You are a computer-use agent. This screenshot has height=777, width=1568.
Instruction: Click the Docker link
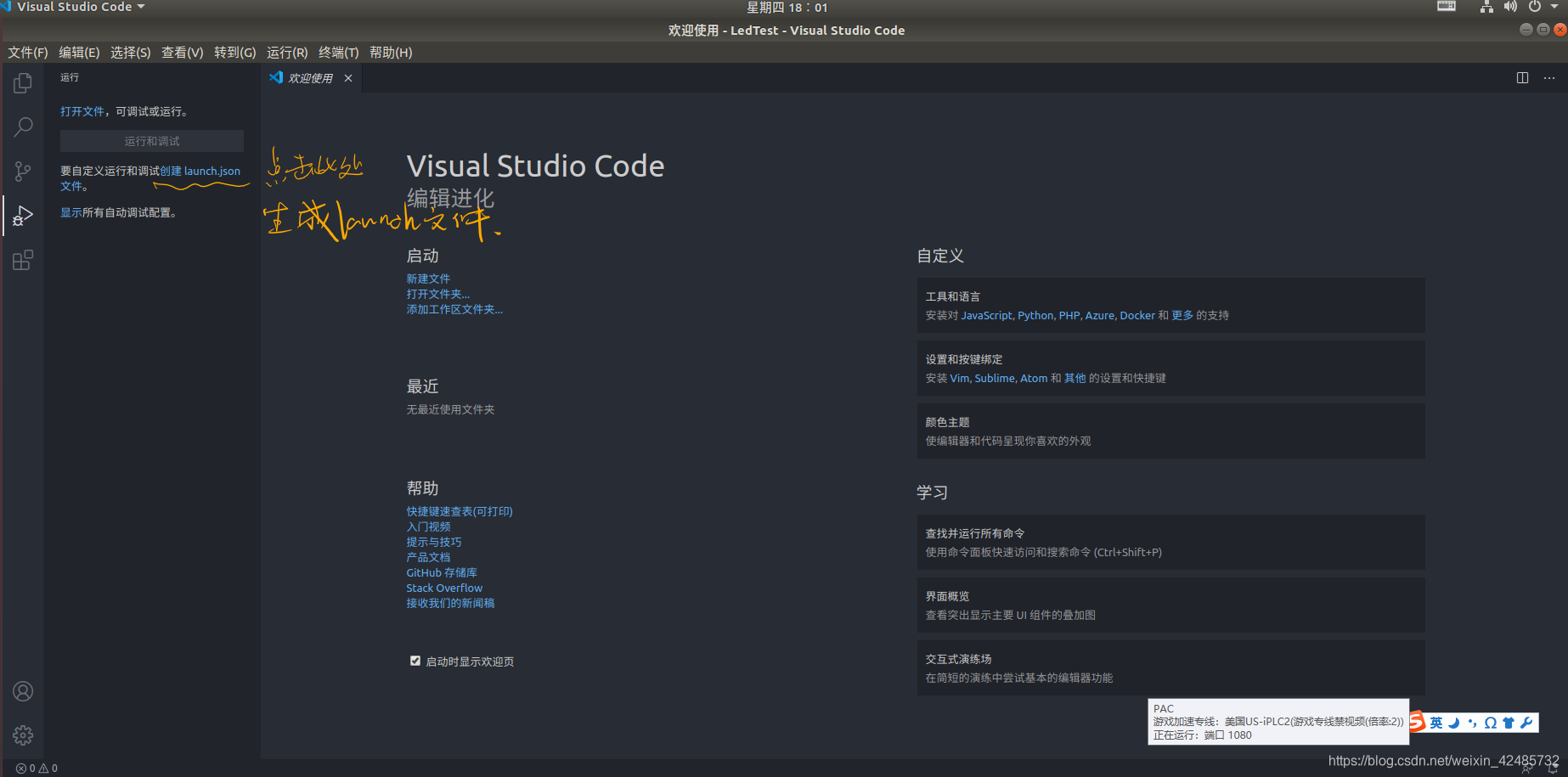[1137, 315]
